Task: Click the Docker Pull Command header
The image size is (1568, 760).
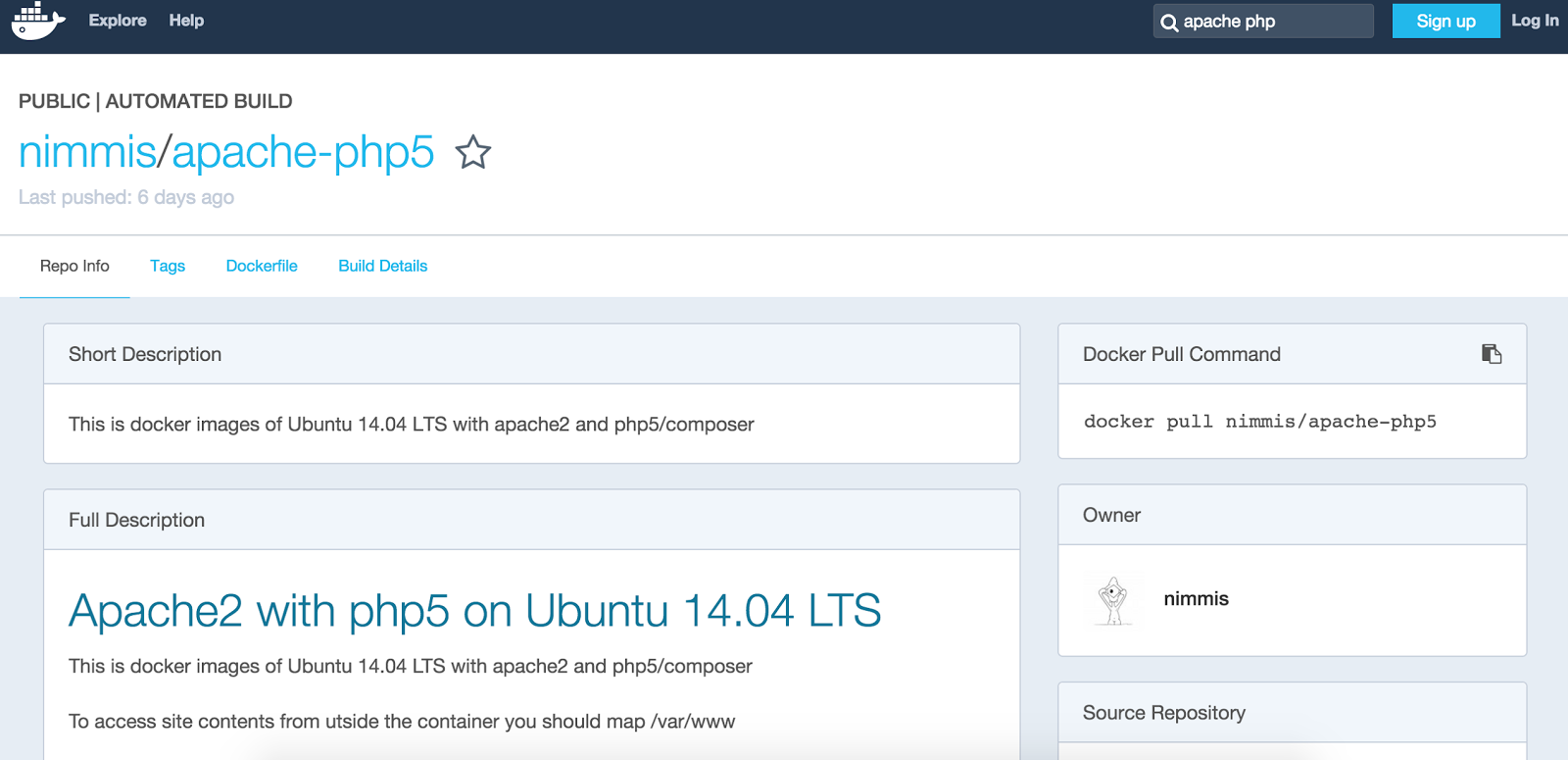Action: [1293, 354]
